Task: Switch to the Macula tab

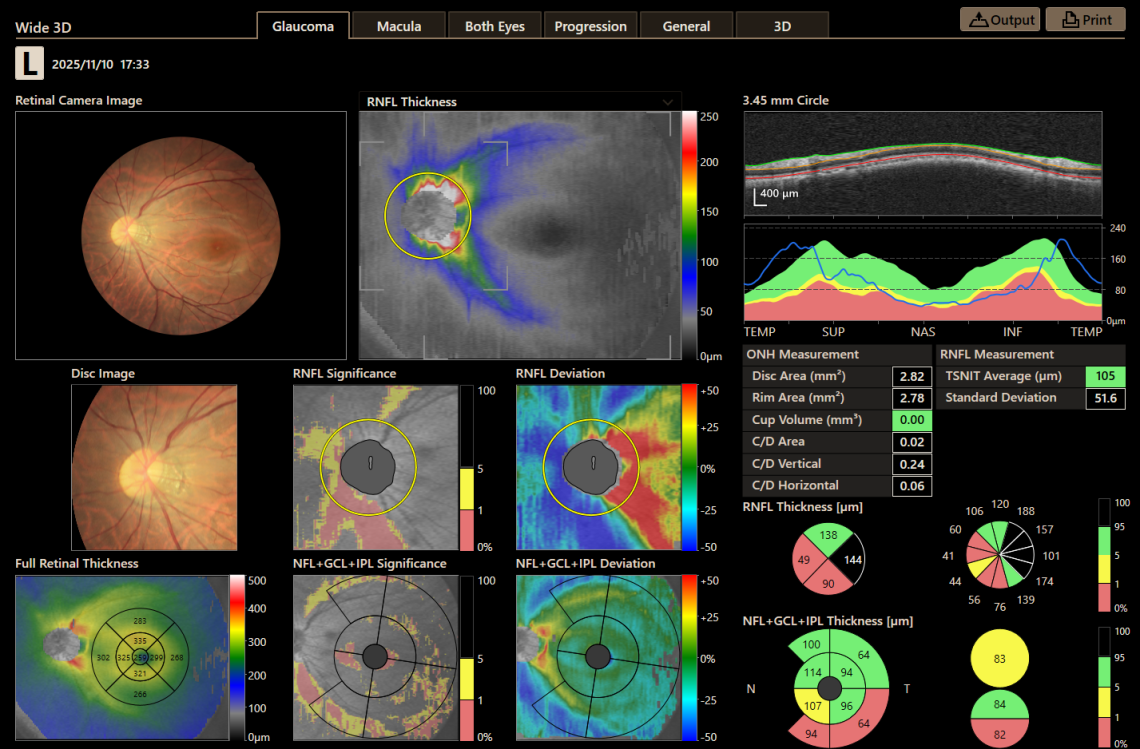Action: pyautogui.click(x=398, y=25)
